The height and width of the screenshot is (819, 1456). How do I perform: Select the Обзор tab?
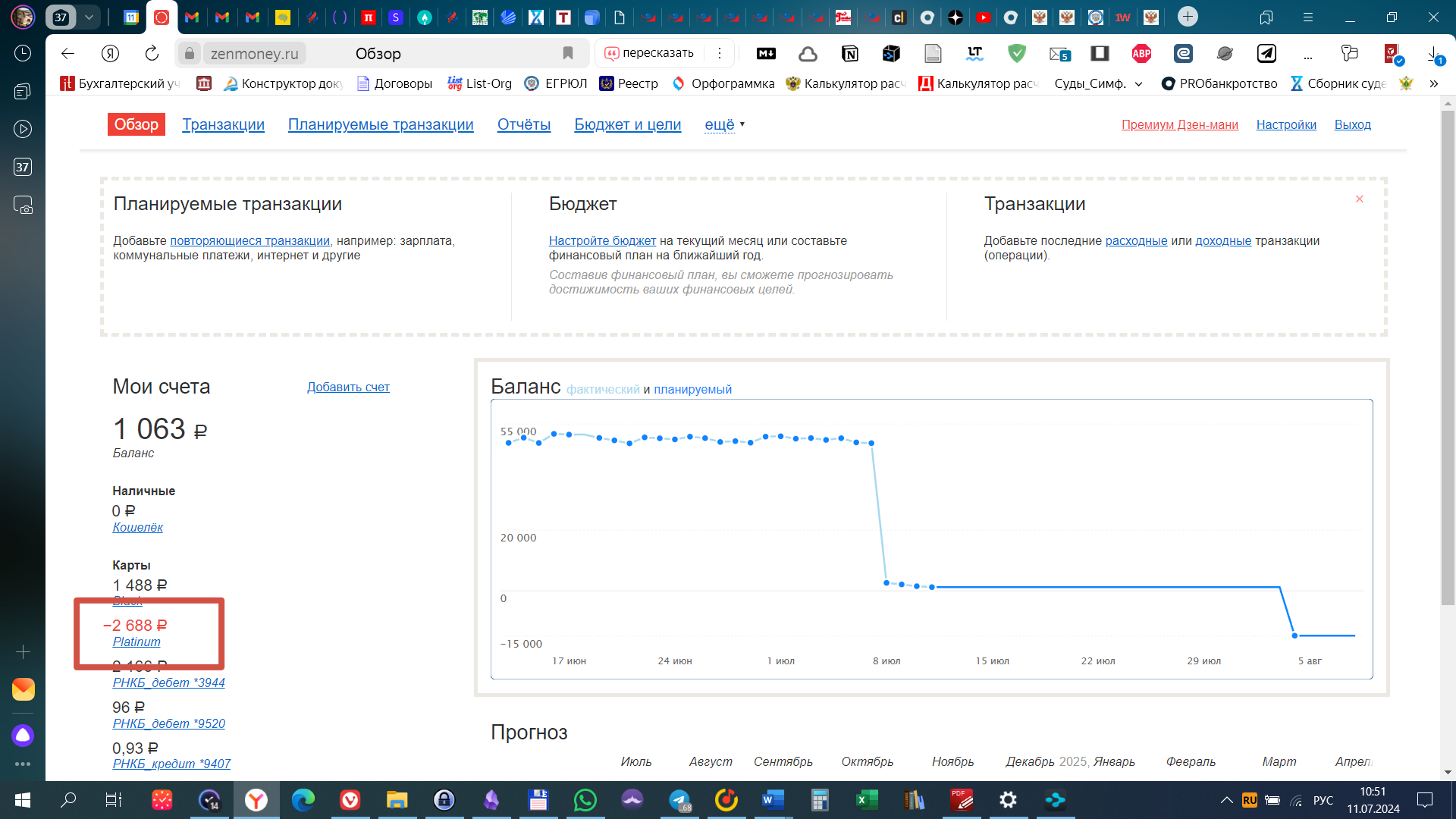point(136,124)
